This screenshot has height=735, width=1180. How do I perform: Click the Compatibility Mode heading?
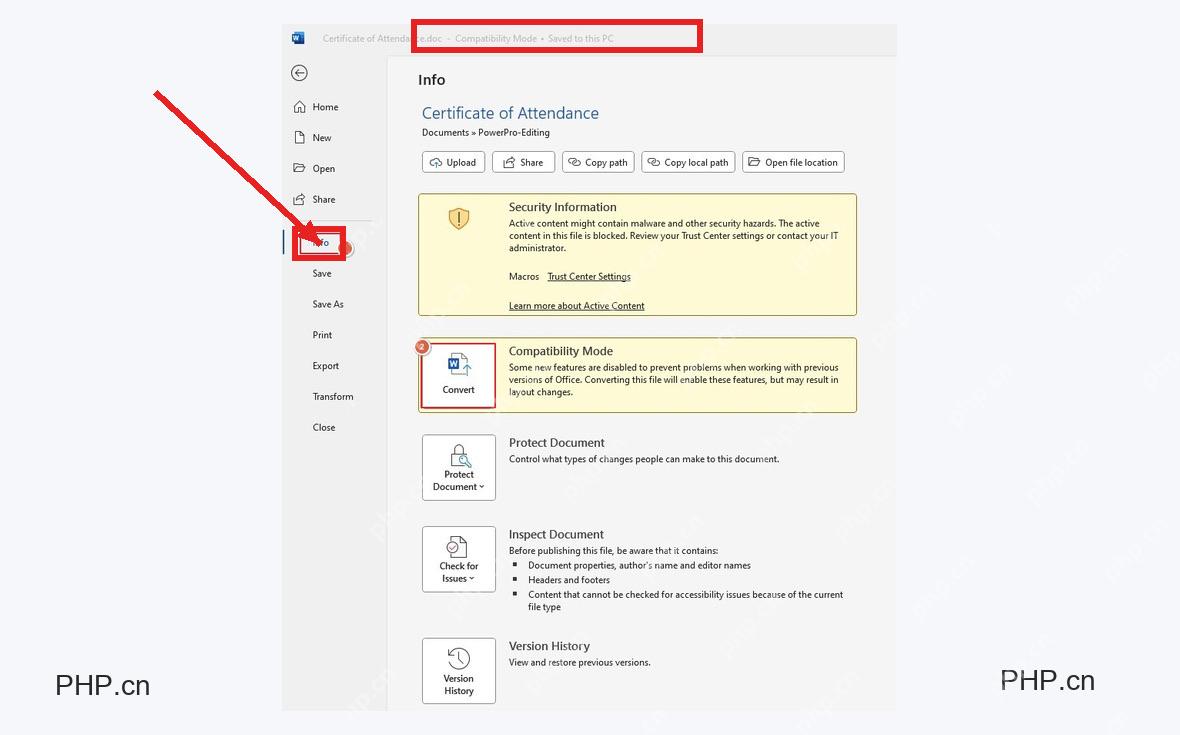561,351
